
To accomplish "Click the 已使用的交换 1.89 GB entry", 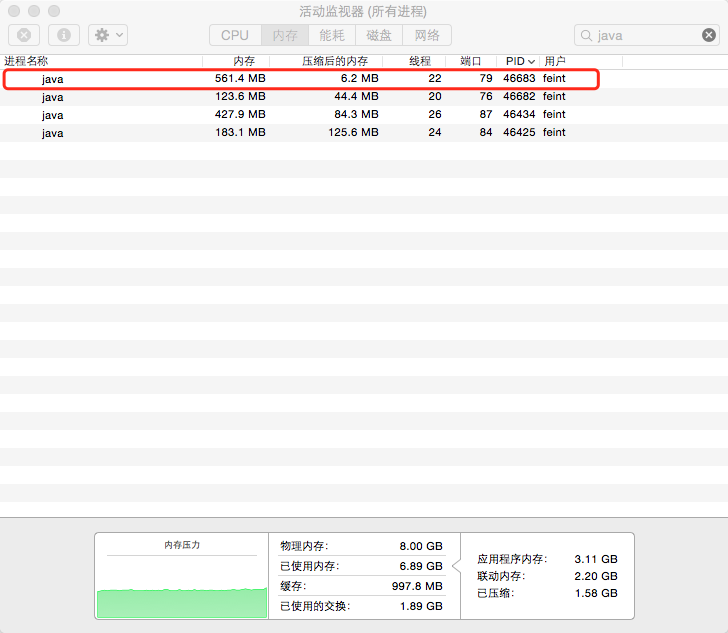I will coord(362,606).
